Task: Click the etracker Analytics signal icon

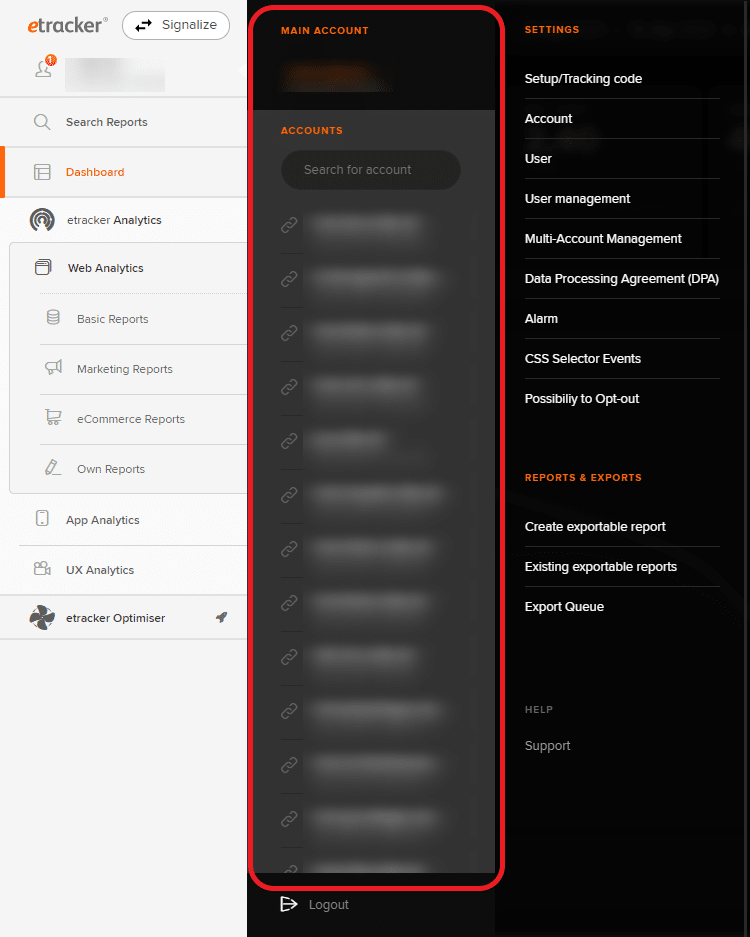Action: [x=42, y=220]
